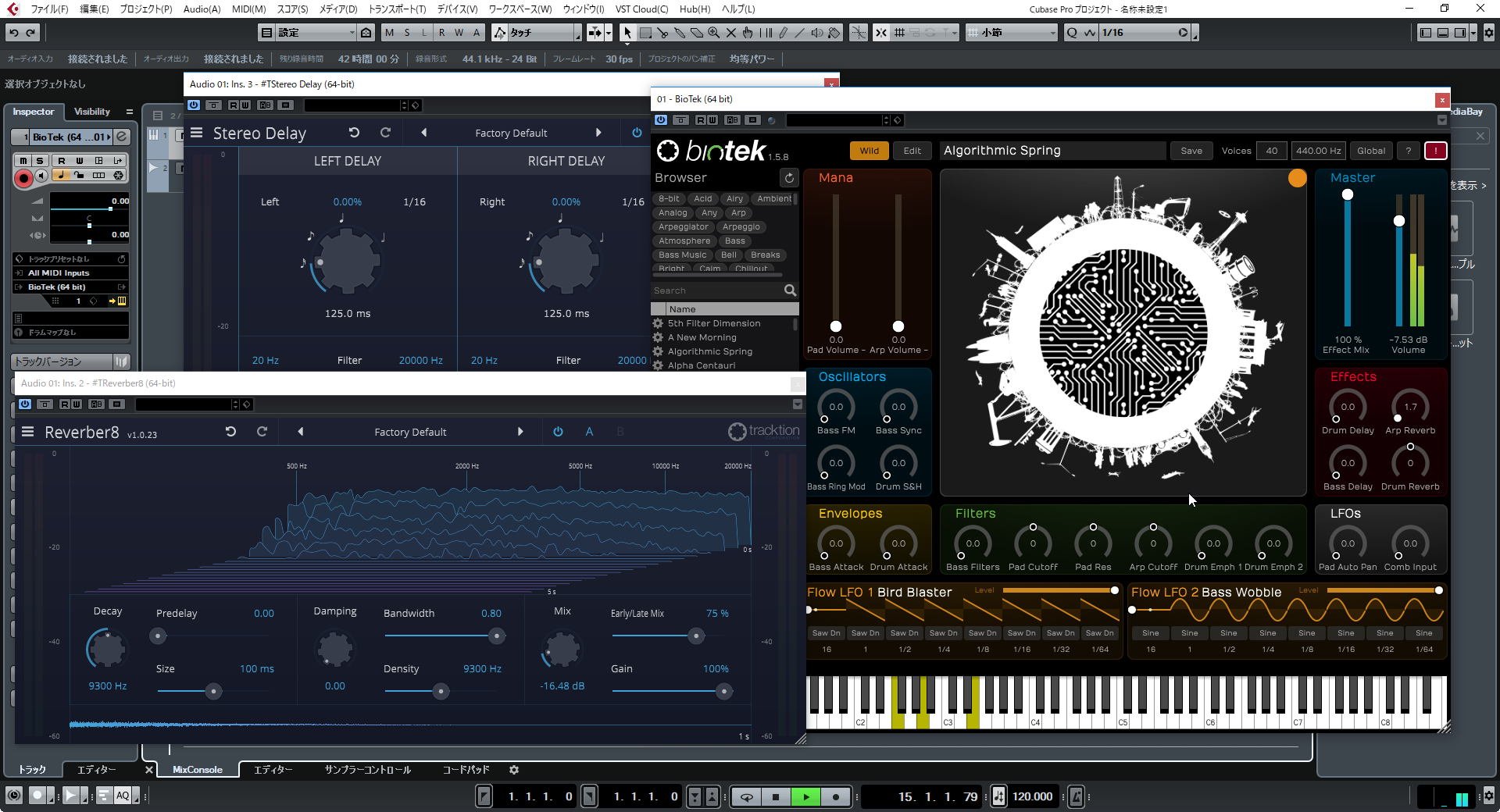Click Stereo Delay undo icon
This screenshot has width=1500, height=812.
click(x=354, y=133)
